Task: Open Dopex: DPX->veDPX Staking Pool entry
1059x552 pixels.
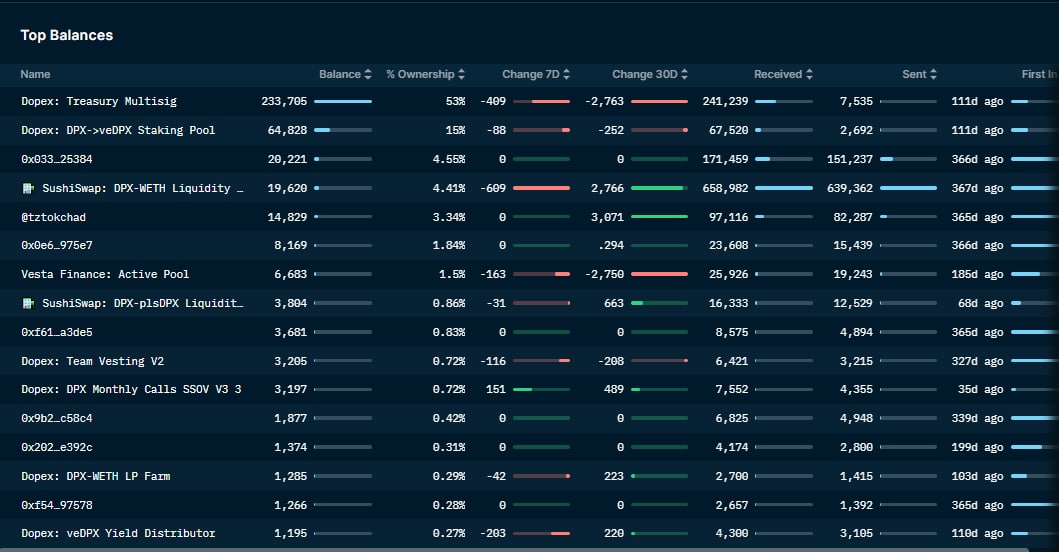Action: pyautogui.click(x=118, y=130)
